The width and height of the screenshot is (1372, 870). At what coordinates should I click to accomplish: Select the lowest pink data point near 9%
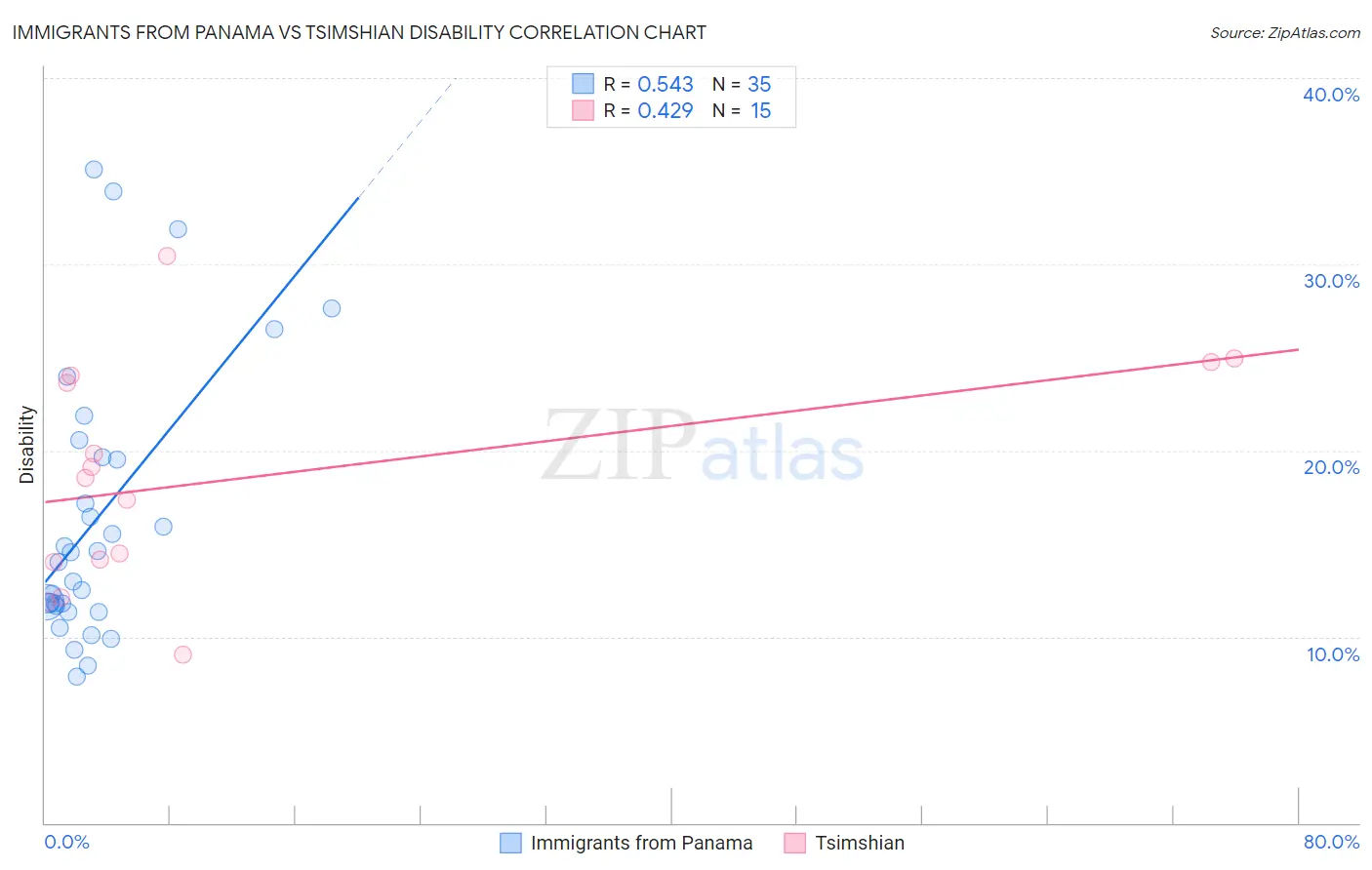coord(182,654)
